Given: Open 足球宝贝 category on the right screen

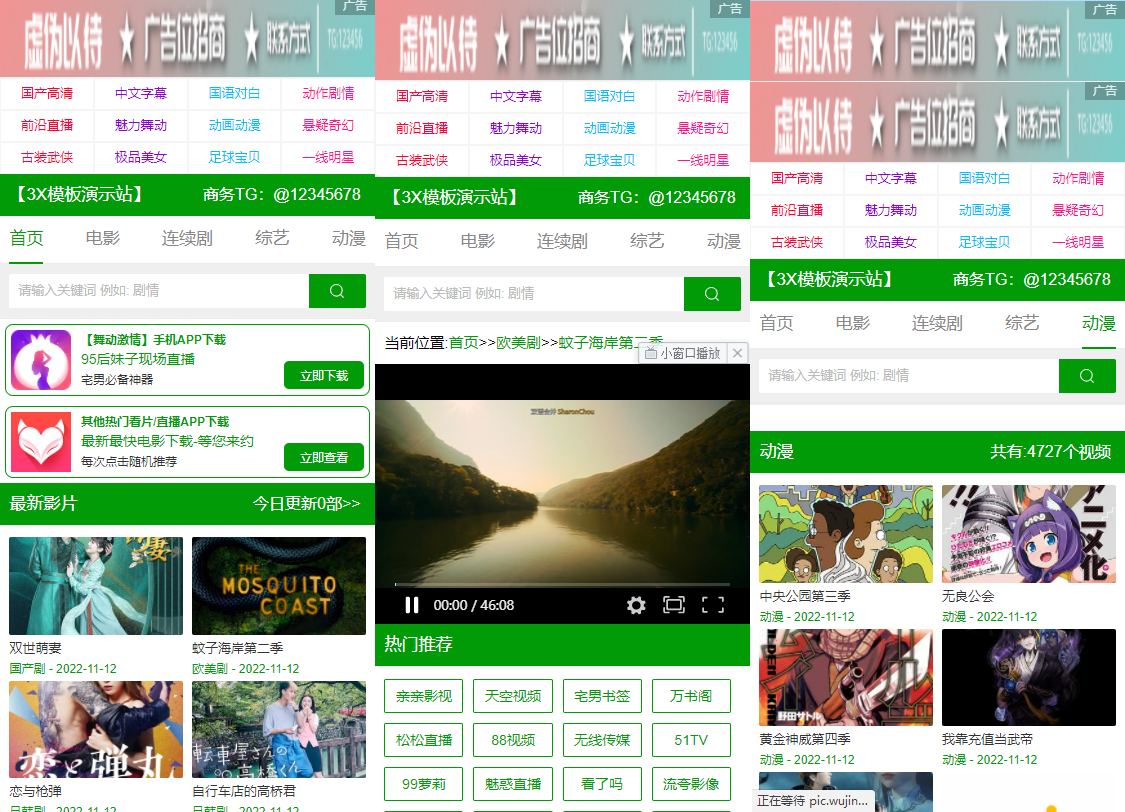Looking at the screenshot, I should 984,242.
